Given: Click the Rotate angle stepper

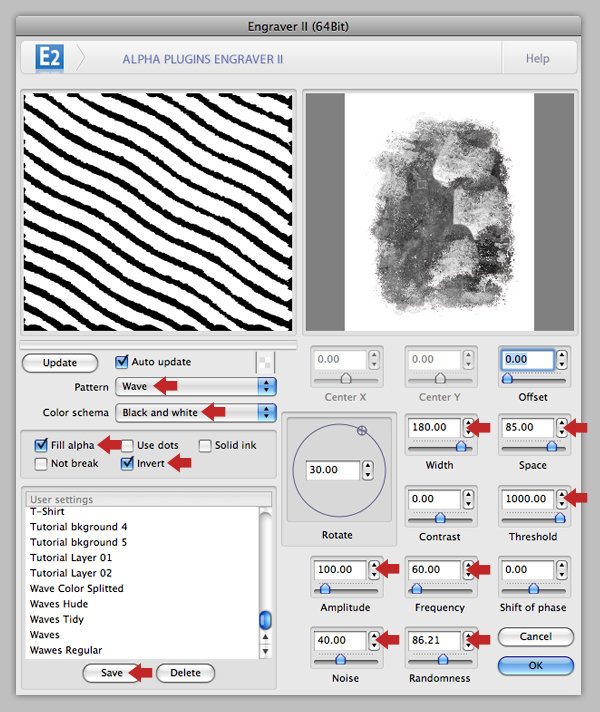Looking at the screenshot, I should (x=367, y=470).
